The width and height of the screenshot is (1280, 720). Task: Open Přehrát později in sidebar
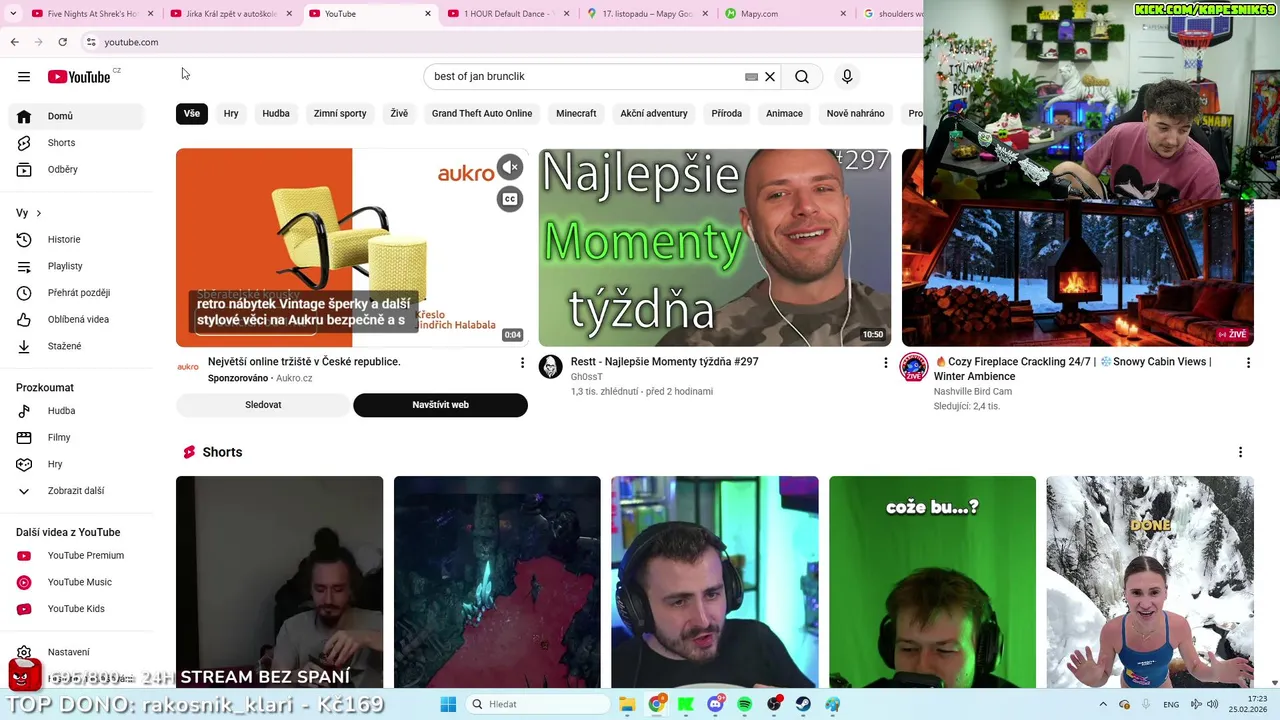click(x=76, y=293)
